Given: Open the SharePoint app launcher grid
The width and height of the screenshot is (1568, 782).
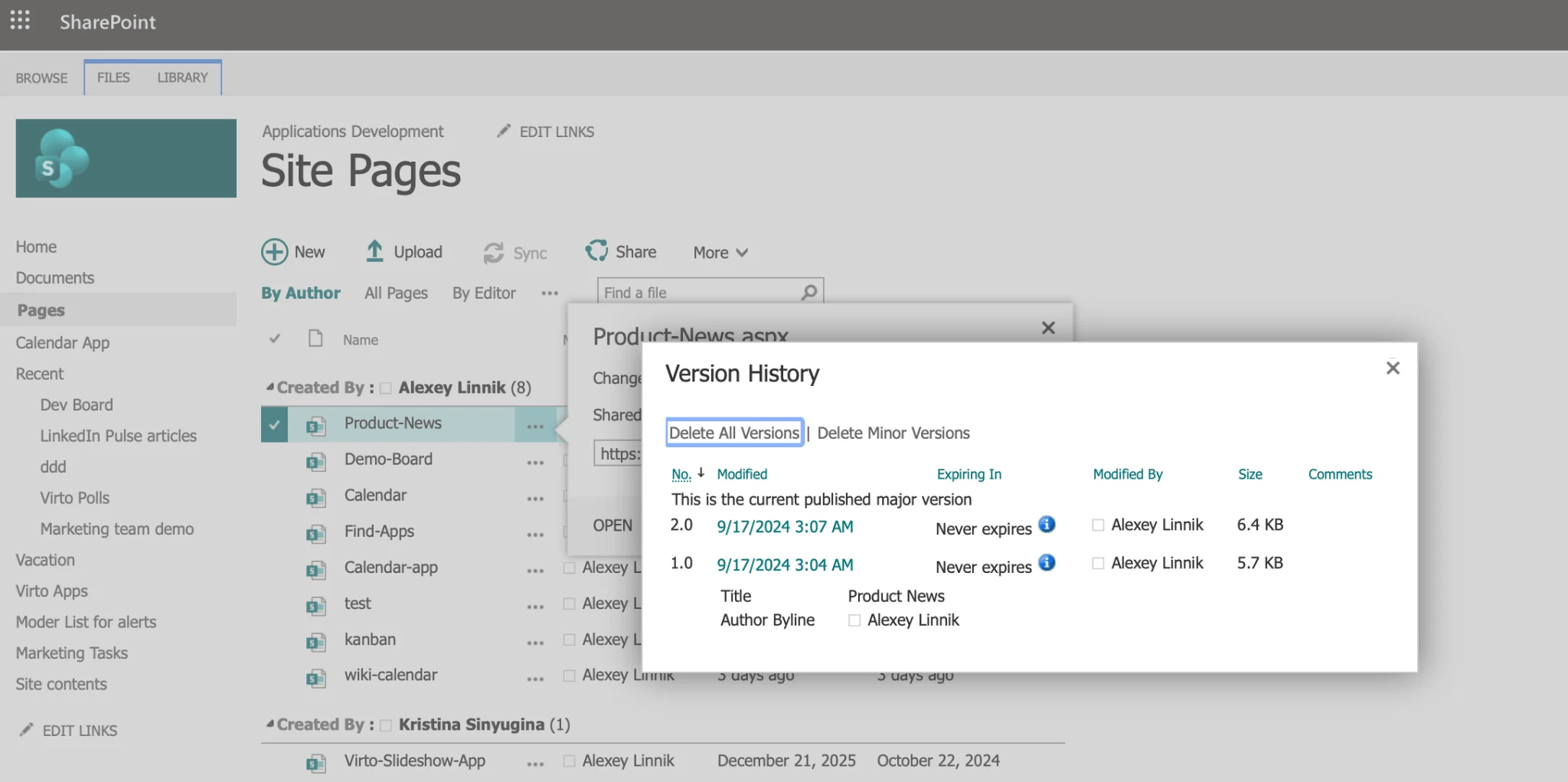Looking at the screenshot, I should [x=21, y=21].
